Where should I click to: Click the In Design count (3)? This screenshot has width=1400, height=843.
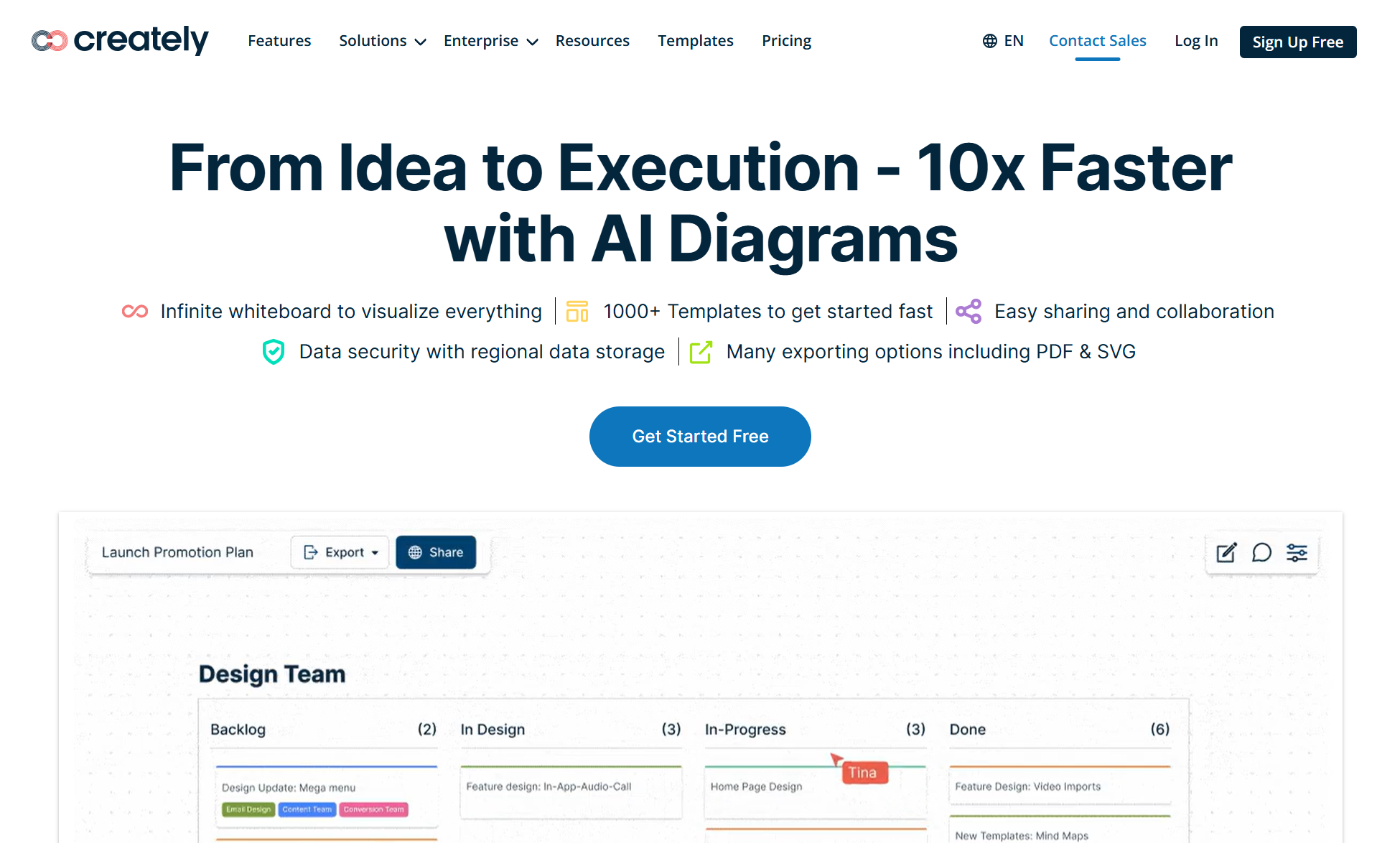pyautogui.click(x=671, y=730)
